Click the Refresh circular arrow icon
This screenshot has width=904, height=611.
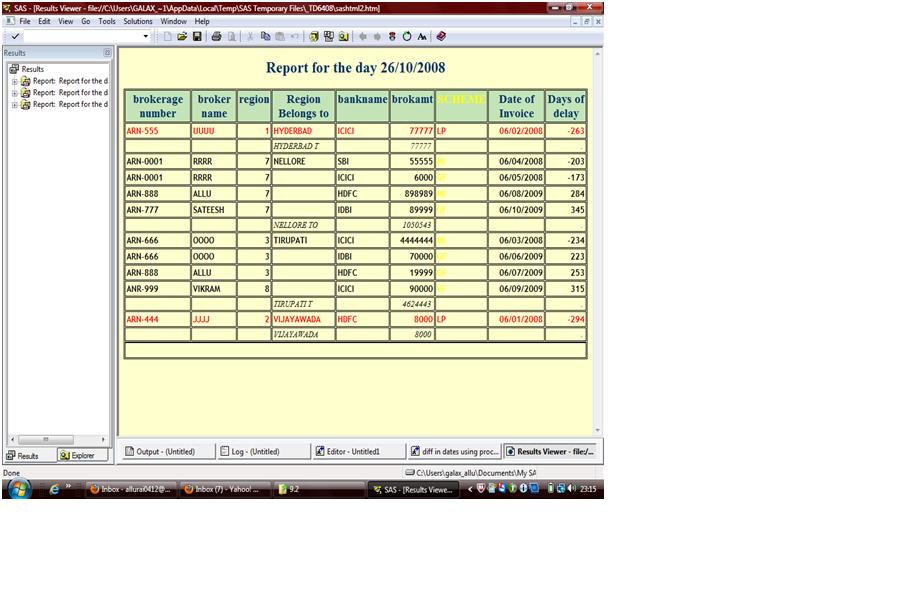pos(407,36)
